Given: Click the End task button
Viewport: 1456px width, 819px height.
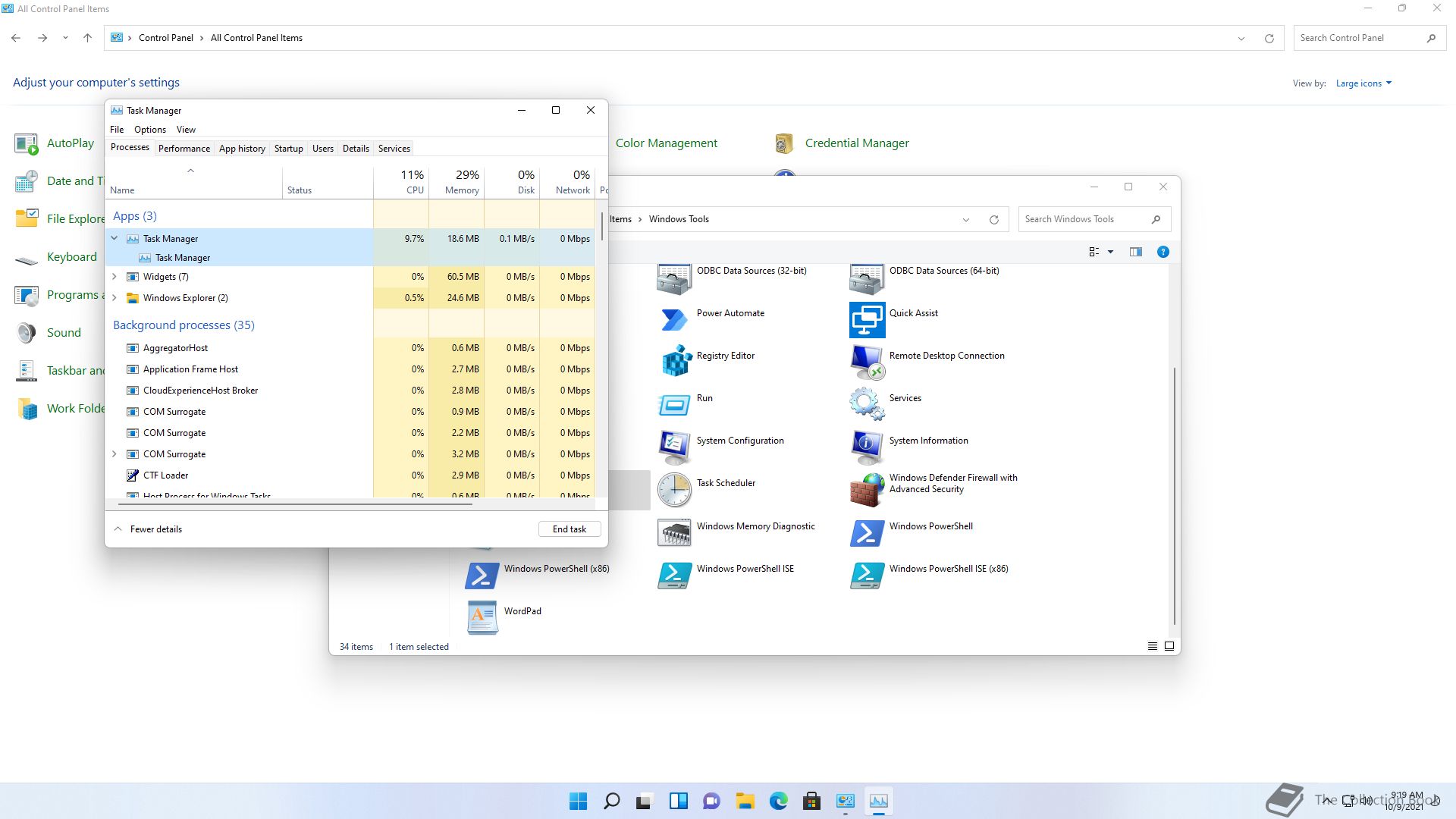Looking at the screenshot, I should point(570,529).
